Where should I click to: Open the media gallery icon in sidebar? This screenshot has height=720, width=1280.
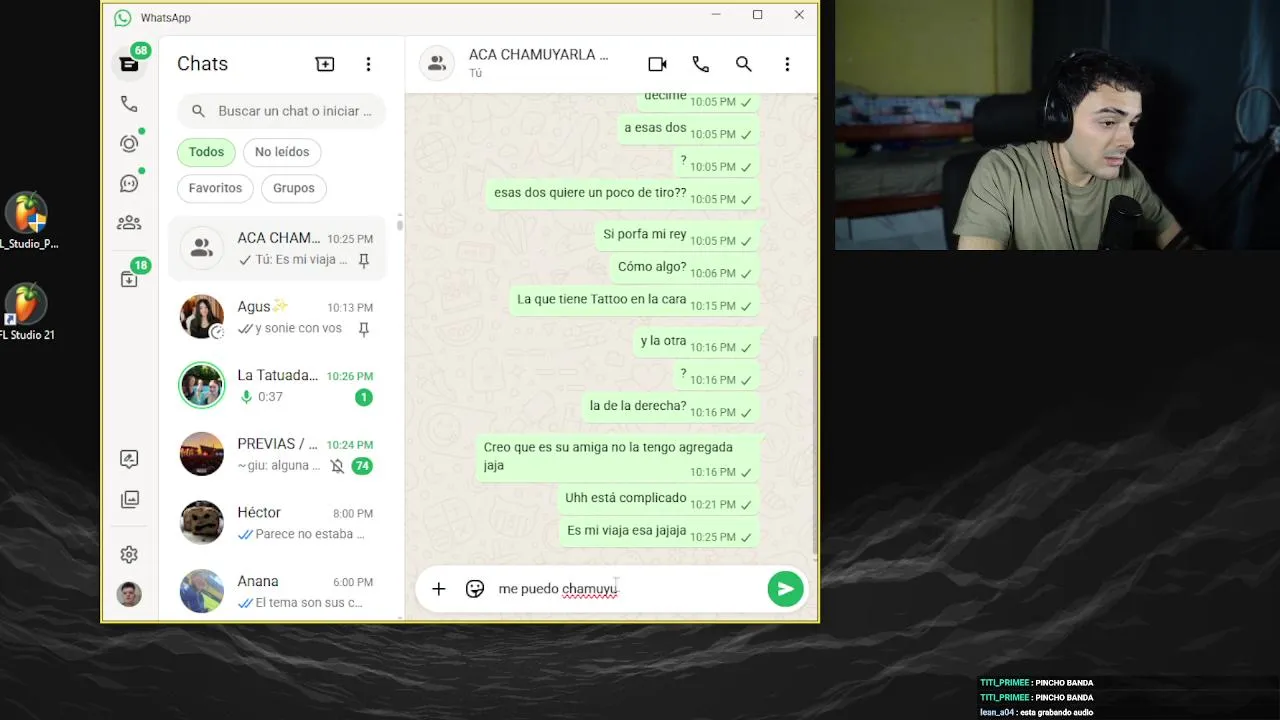click(129, 499)
